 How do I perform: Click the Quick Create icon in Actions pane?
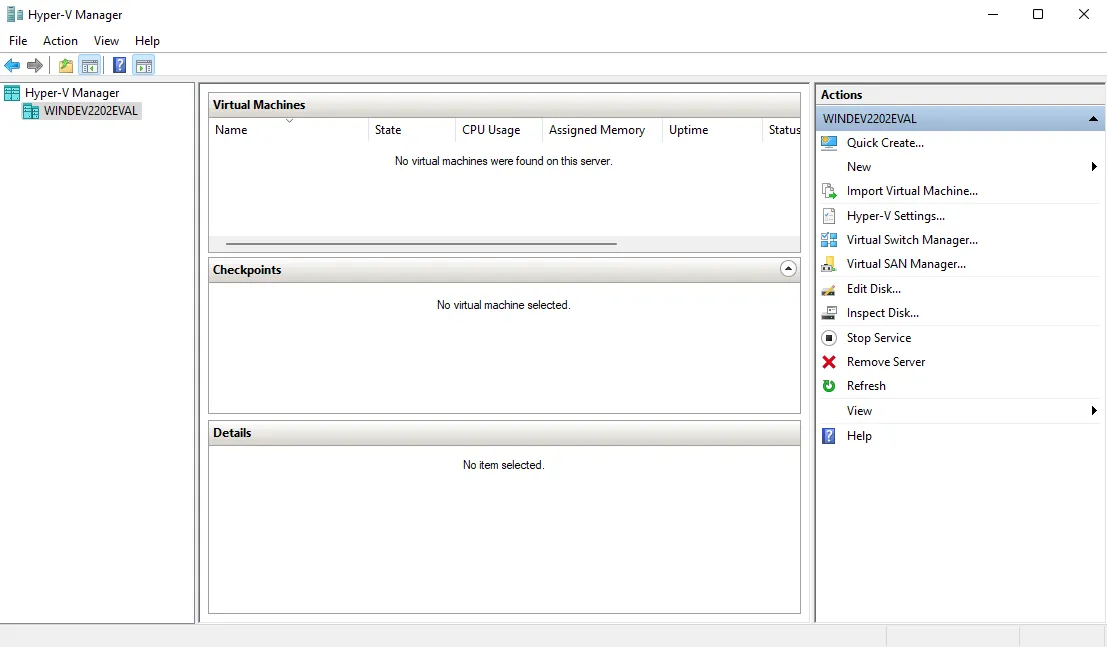click(829, 143)
